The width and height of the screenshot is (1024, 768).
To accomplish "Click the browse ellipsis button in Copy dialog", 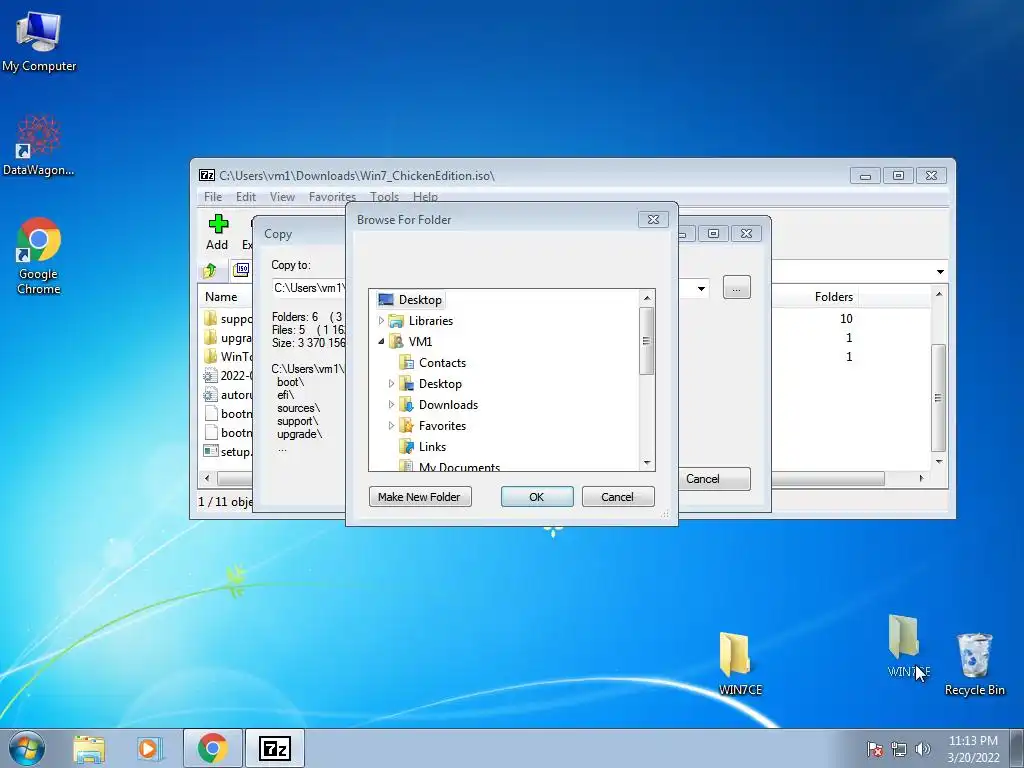I will pos(737,287).
